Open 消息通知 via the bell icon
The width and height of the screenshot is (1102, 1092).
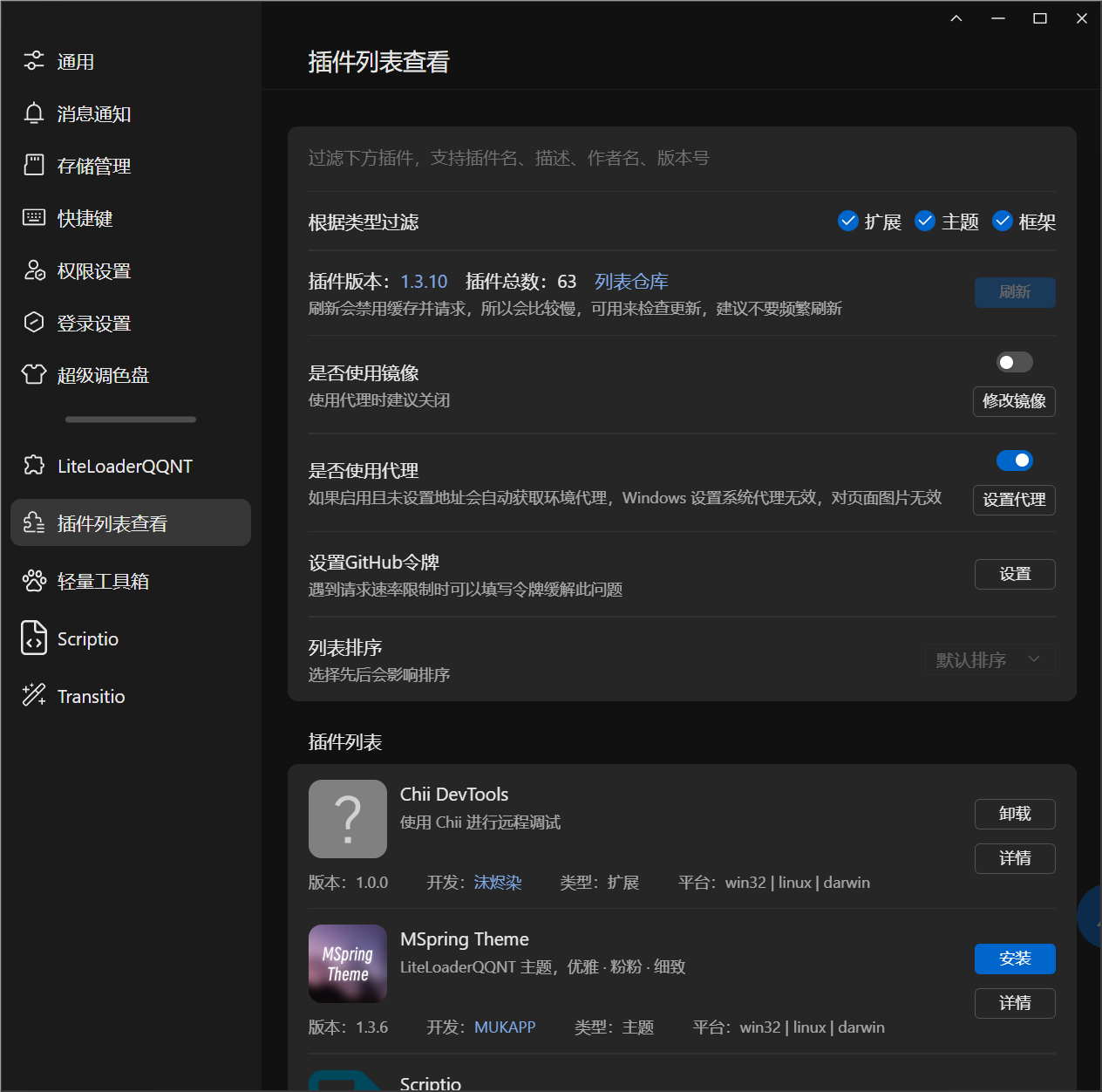(34, 113)
